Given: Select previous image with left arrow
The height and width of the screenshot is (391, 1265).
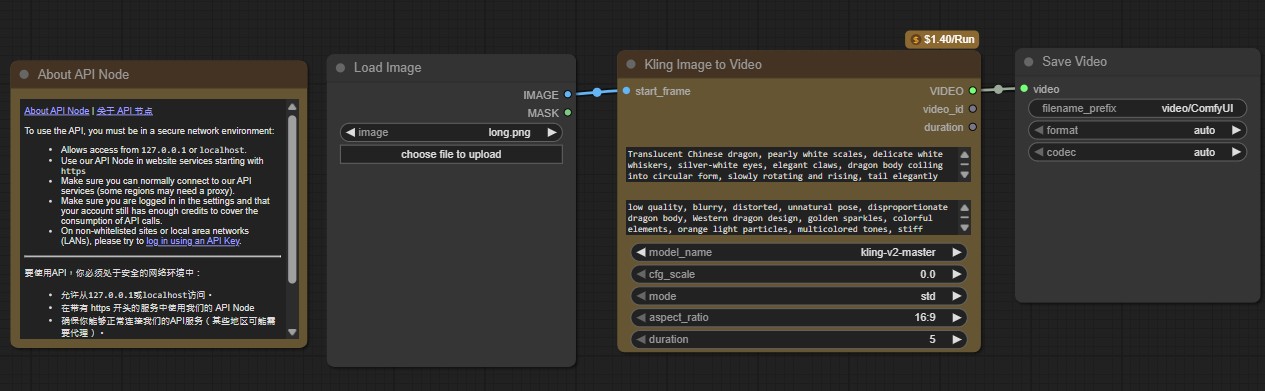Looking at the screenshot, I should tap(350, 132).
